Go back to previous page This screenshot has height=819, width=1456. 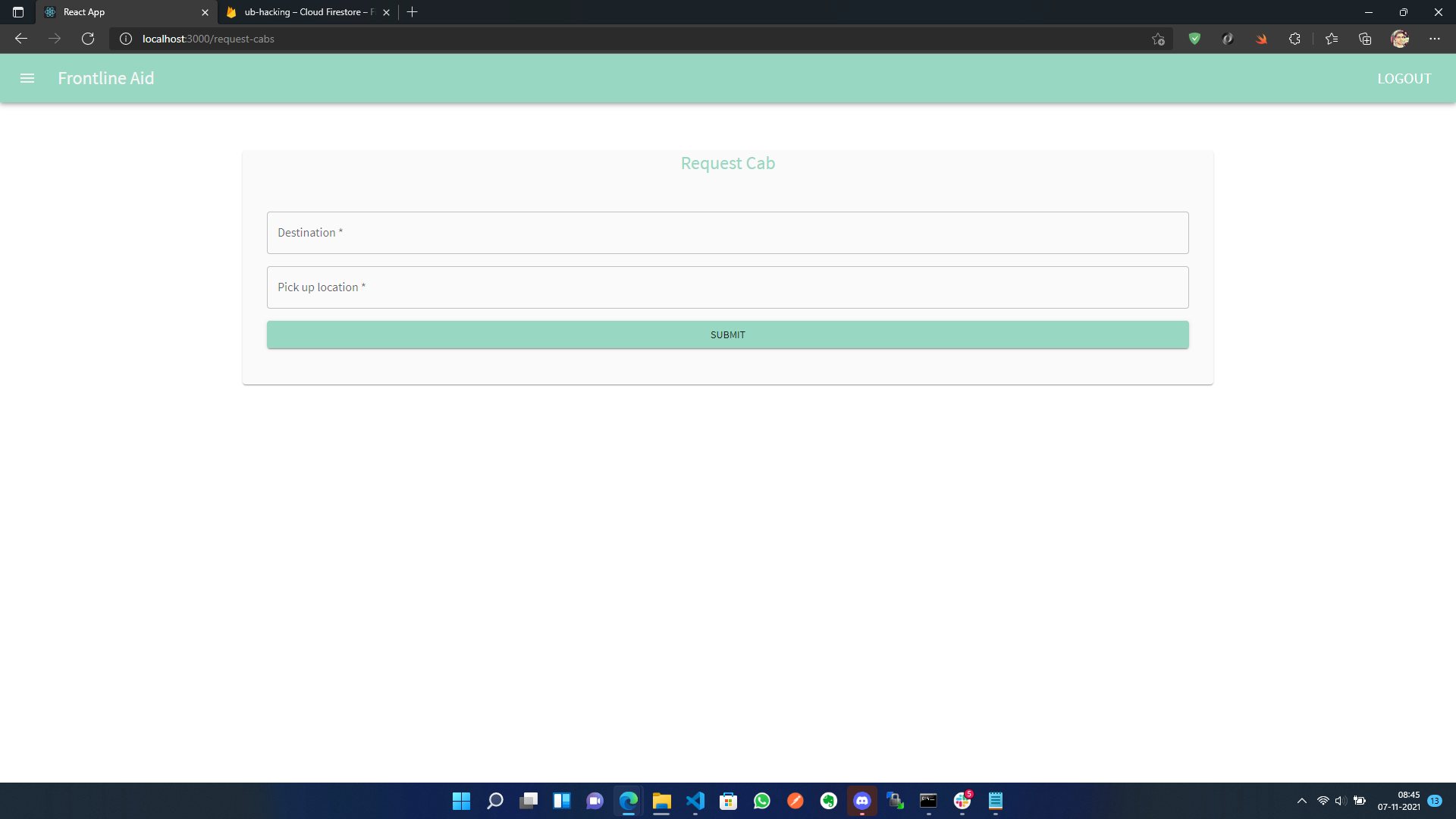tap(21, 39)
